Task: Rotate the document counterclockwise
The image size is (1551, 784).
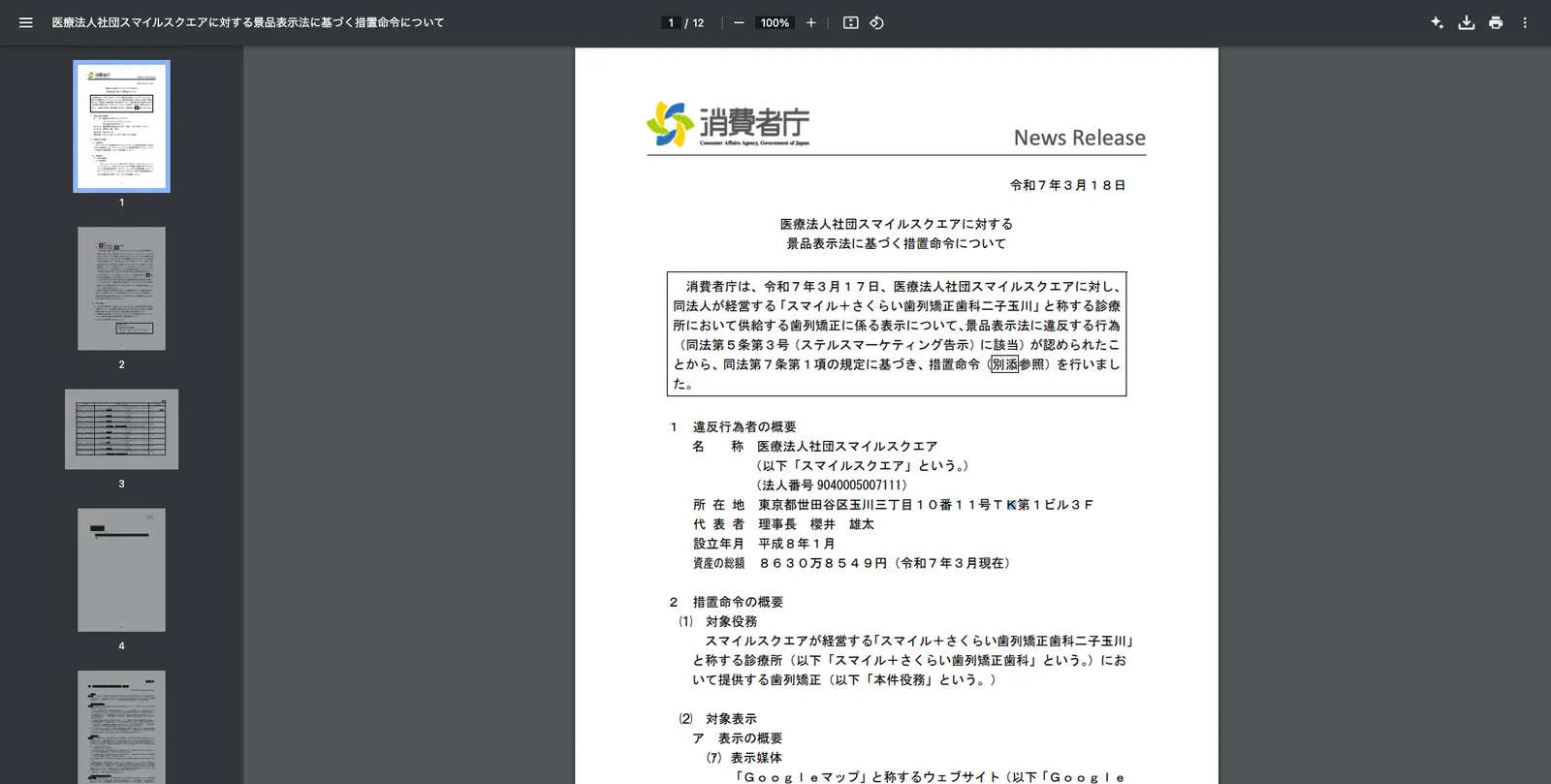Action: tap(876, 22)
